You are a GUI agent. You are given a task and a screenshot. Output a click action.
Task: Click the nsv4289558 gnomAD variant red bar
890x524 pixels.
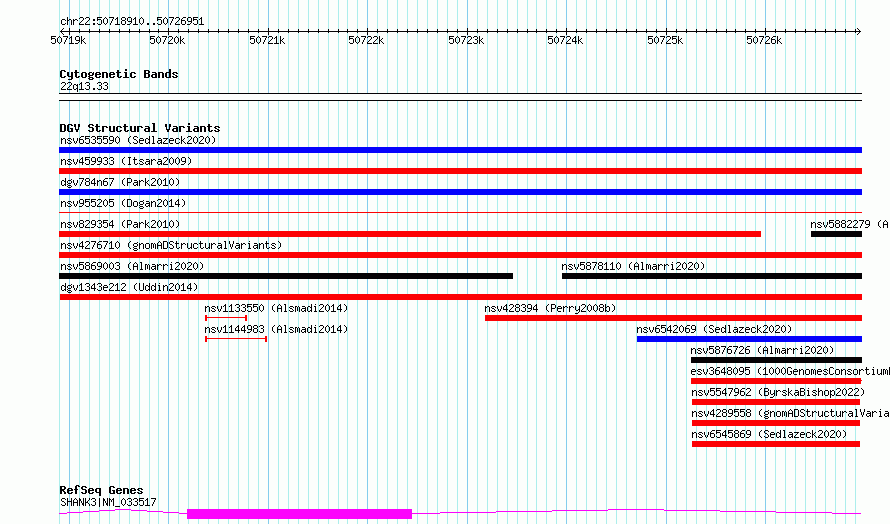(x=776, y=423)
